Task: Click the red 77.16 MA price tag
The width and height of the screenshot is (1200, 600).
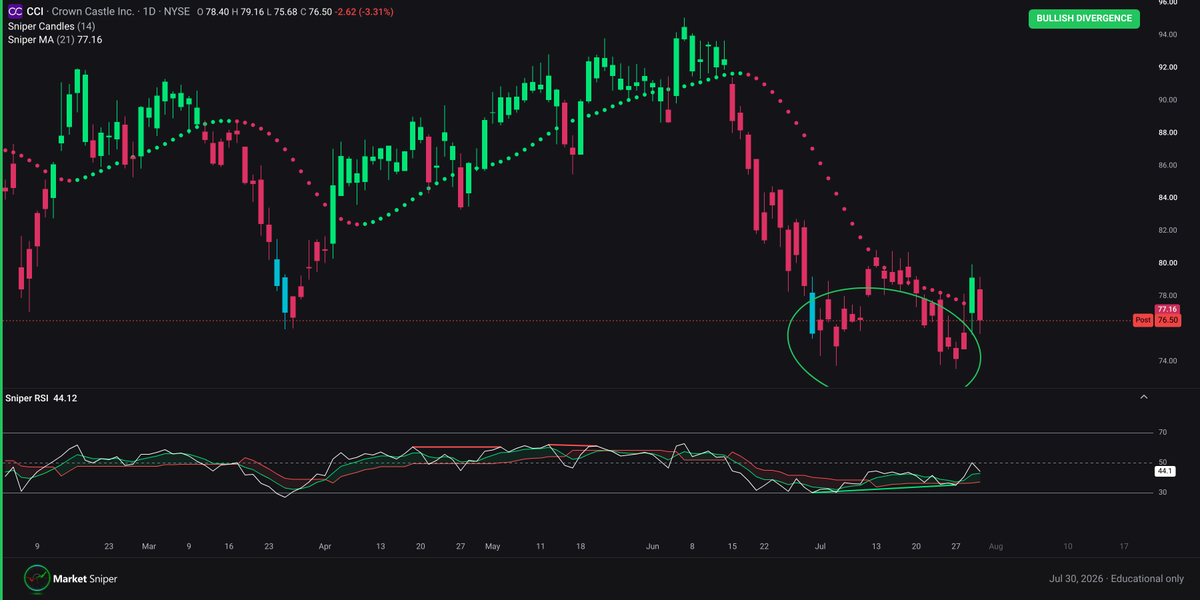Action: (1167, 309)
